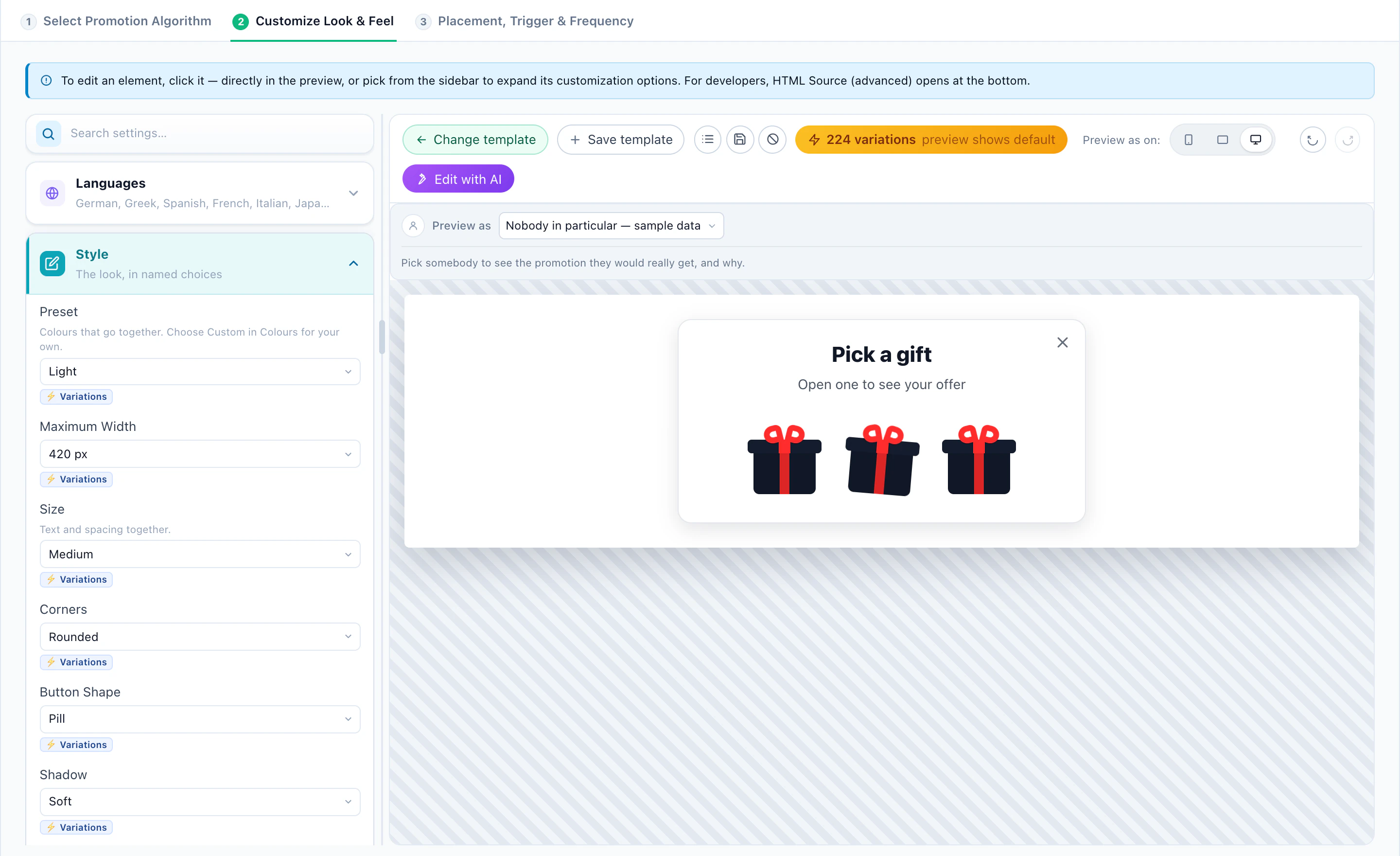
Task: Click the info icon in the blue banner
Action: (47, 81)
